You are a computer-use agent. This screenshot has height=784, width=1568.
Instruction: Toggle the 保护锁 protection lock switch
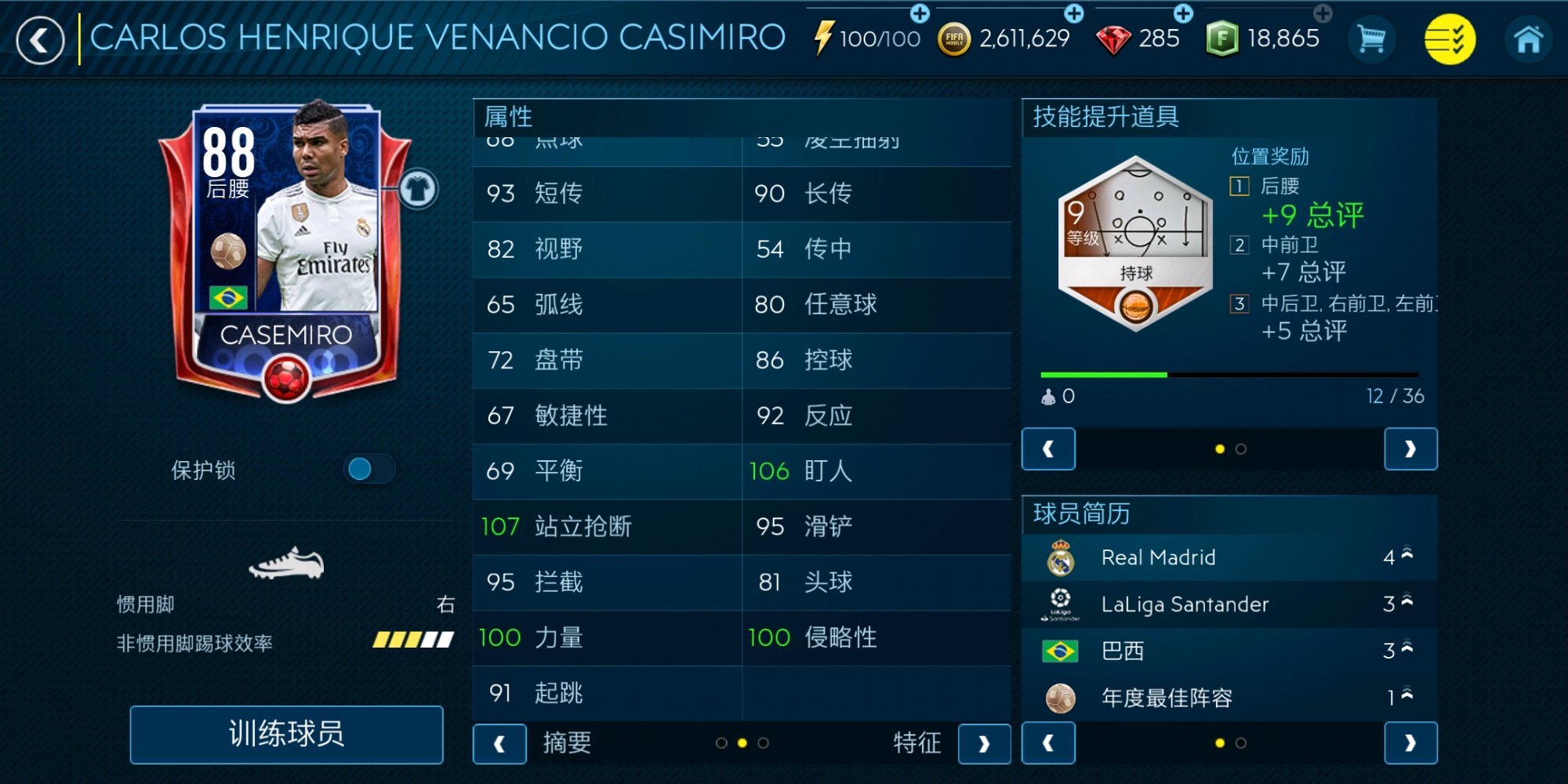point(368,469)
